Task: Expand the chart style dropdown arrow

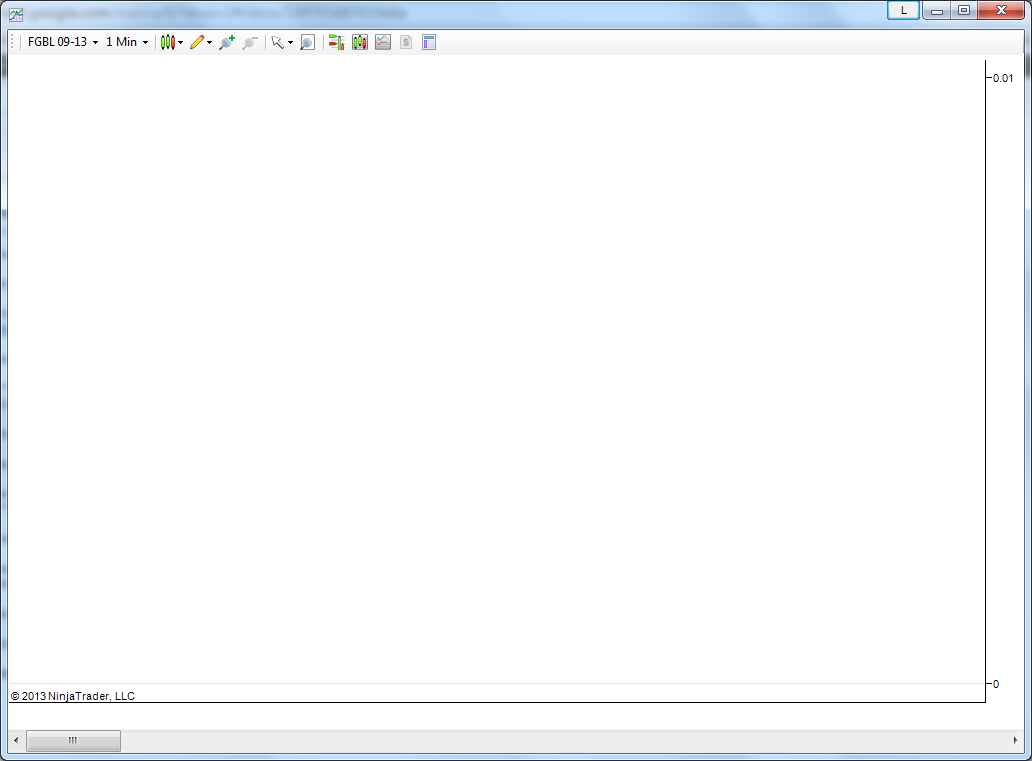Action: [x=180, y=43]
